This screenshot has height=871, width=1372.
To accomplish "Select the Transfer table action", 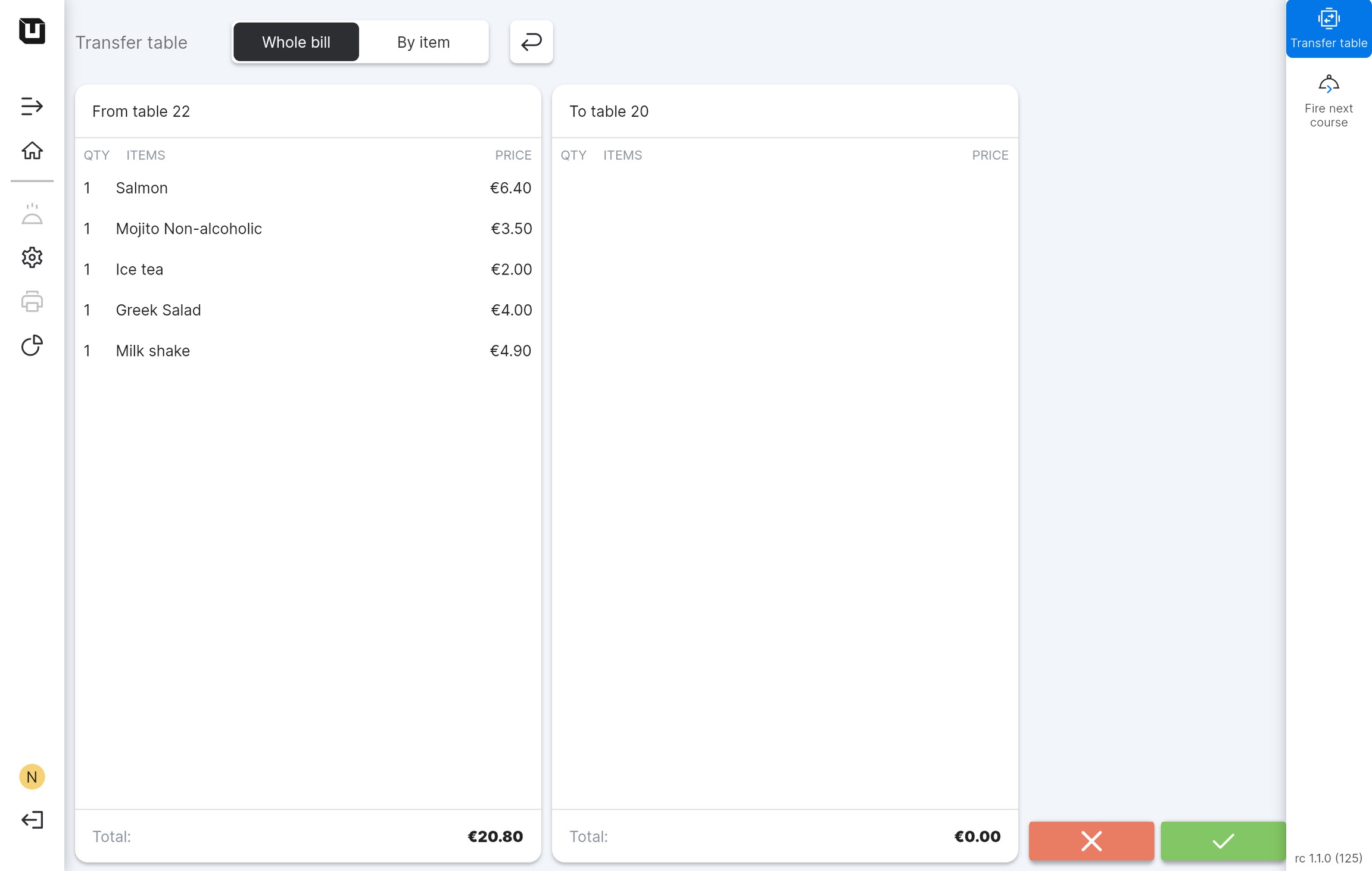I will coord(1329,29).
